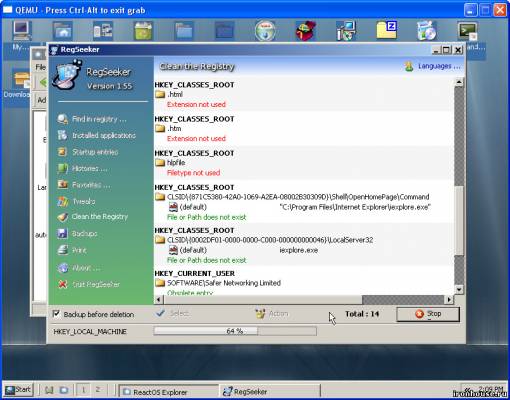Click Quit RegSeeker

point(89,284)
